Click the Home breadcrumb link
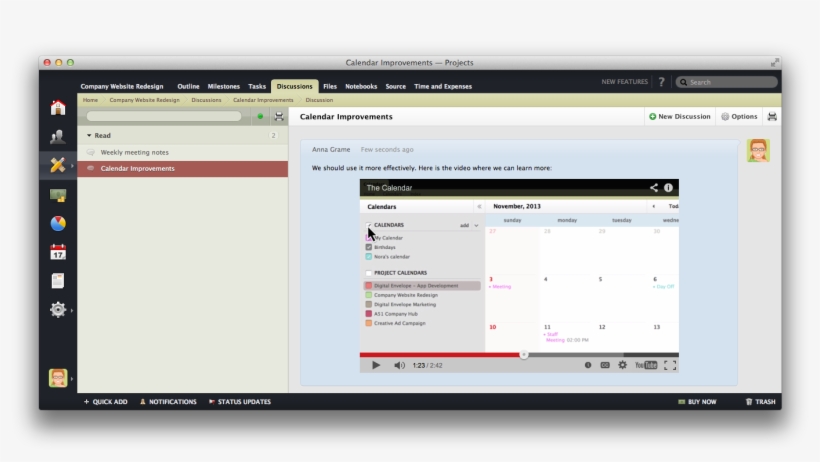Screen dimensions: 820x462 (x=90, y=100)
